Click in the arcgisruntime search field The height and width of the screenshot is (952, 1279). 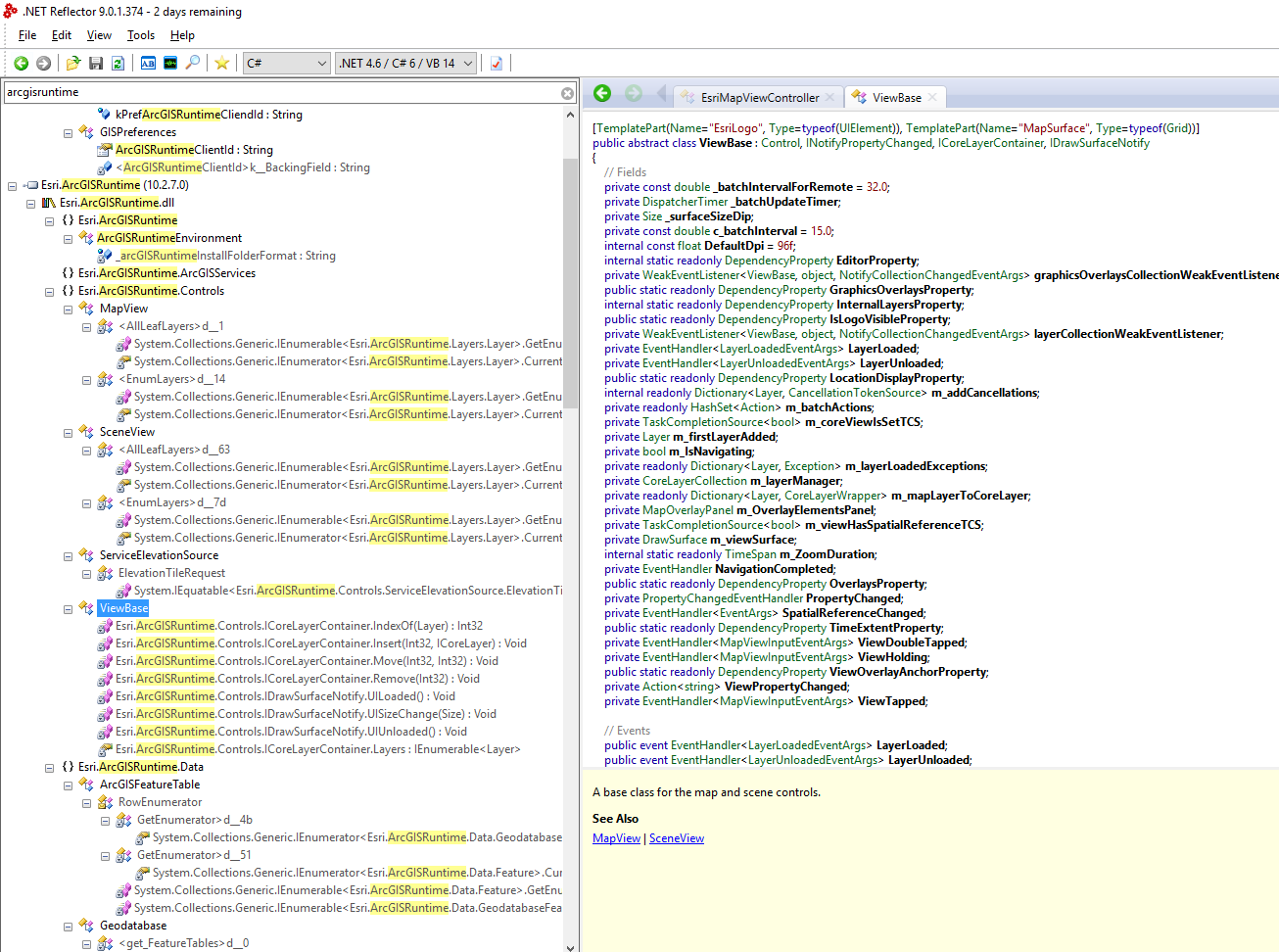pos(274,93)
